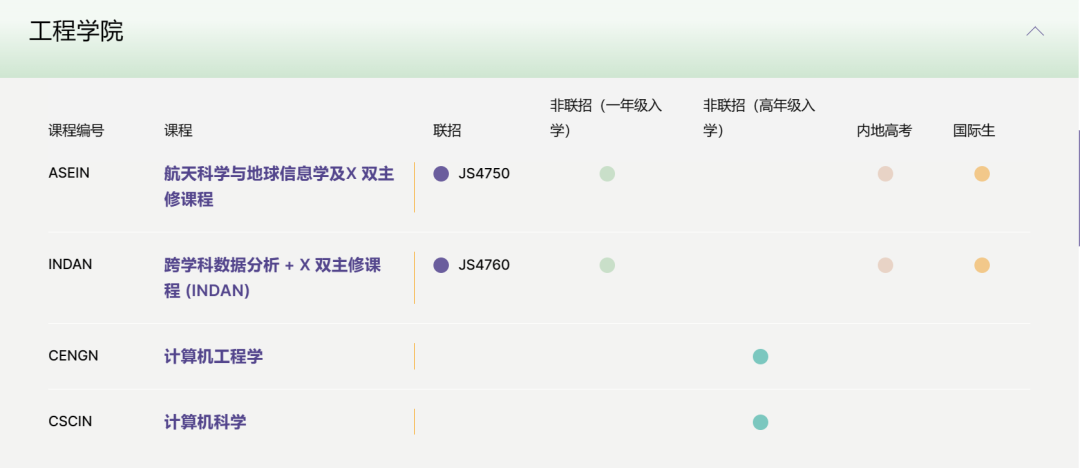Click ASEIN's green 非联招 一年级入学 dot
The width and height of the screenshot is (1080, 468).
pyautogui.click(x=607, y=174)
